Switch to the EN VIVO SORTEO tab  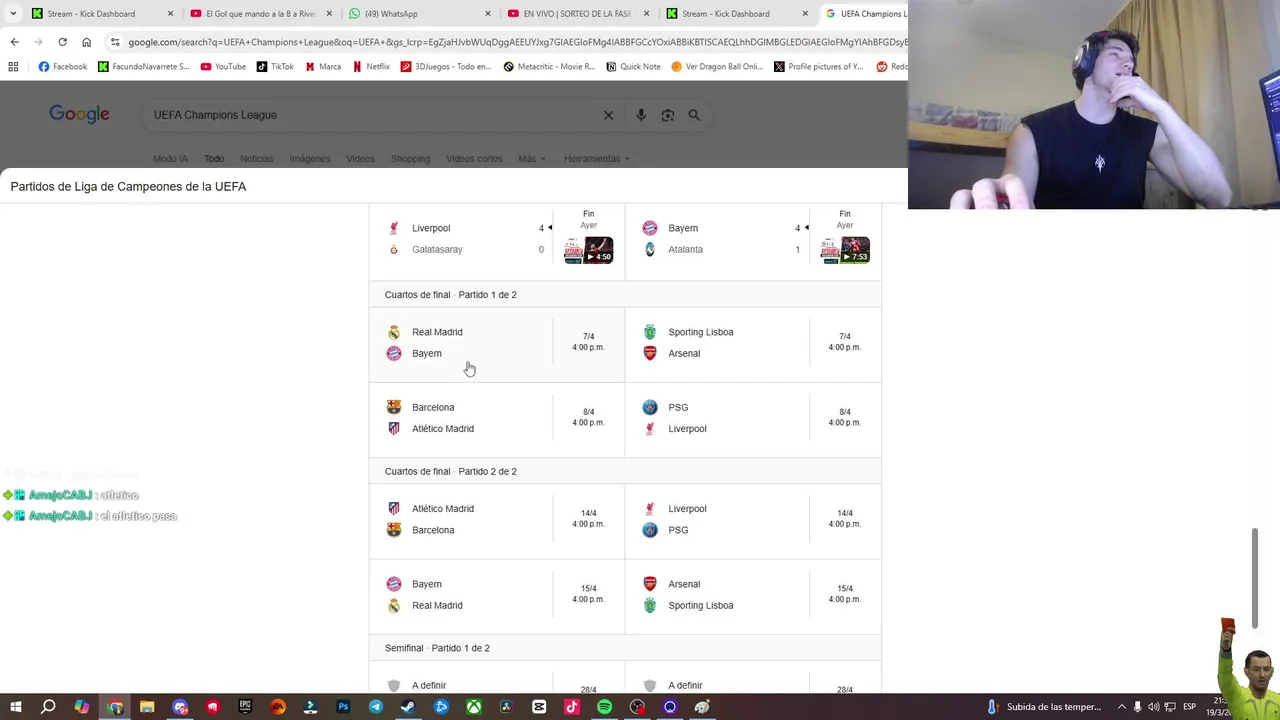click(x=579, y=14)
